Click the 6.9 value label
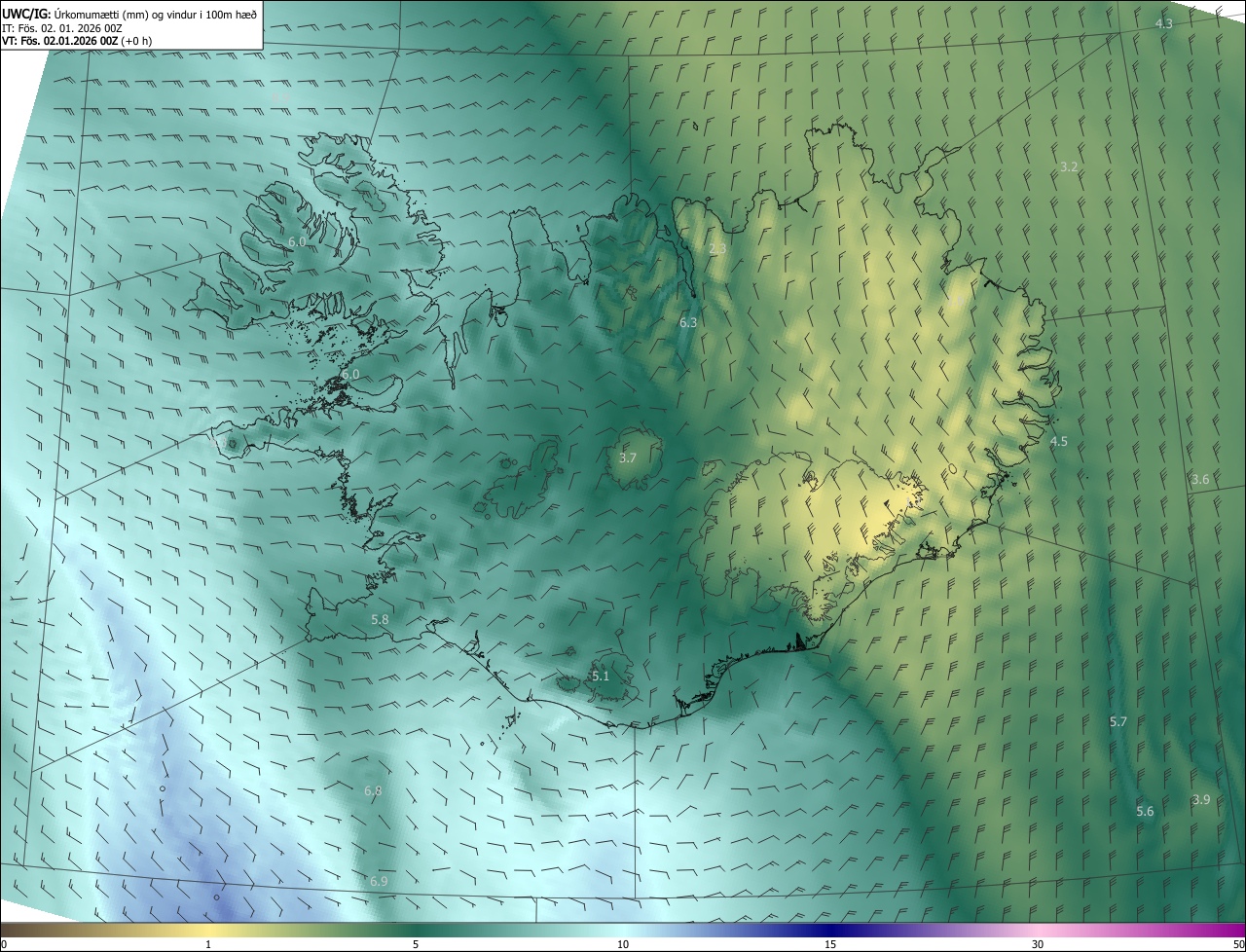The image size is (1246, 952). 379,882
